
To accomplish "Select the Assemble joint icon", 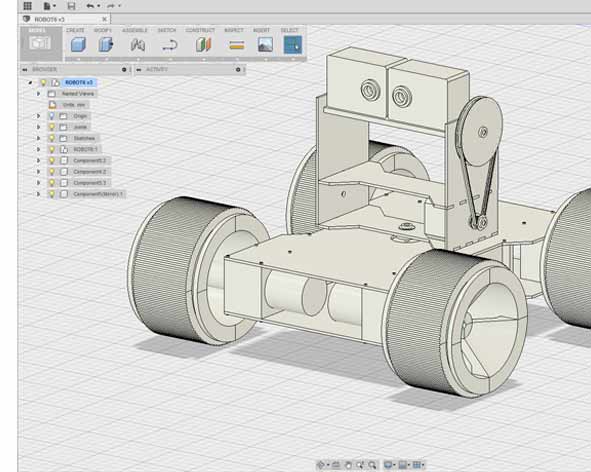I will point(138,45).
